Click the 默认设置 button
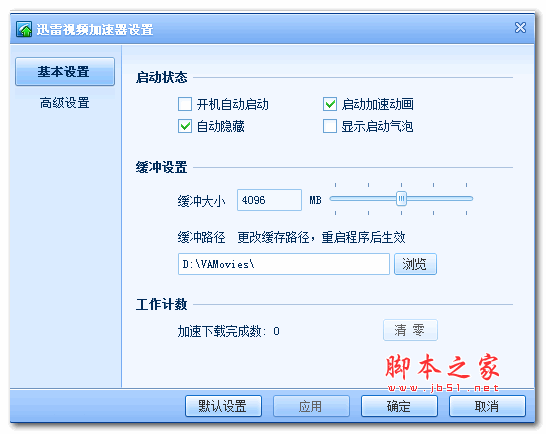This screenshot has height=434, width=546. 223,406
